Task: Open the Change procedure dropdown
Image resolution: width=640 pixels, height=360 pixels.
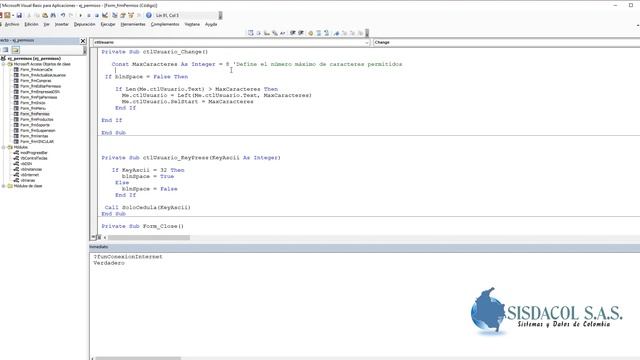Action: tap(506, 42)
